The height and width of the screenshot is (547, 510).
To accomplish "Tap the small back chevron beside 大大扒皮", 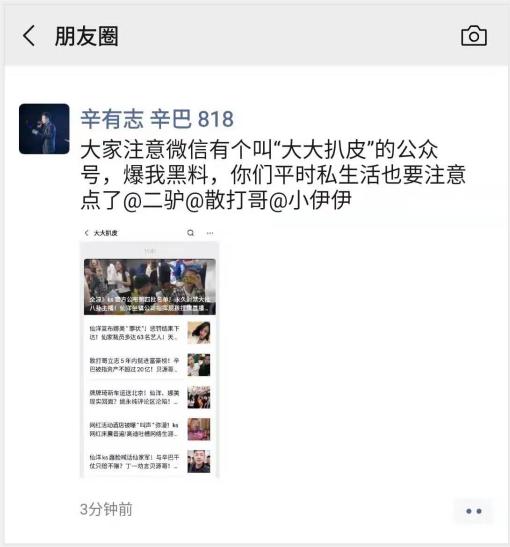I will (87, 233).
